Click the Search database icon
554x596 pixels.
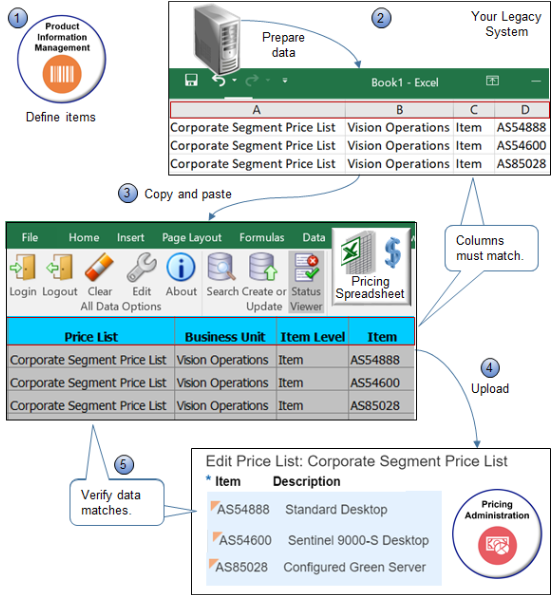(x=221, y=267)
